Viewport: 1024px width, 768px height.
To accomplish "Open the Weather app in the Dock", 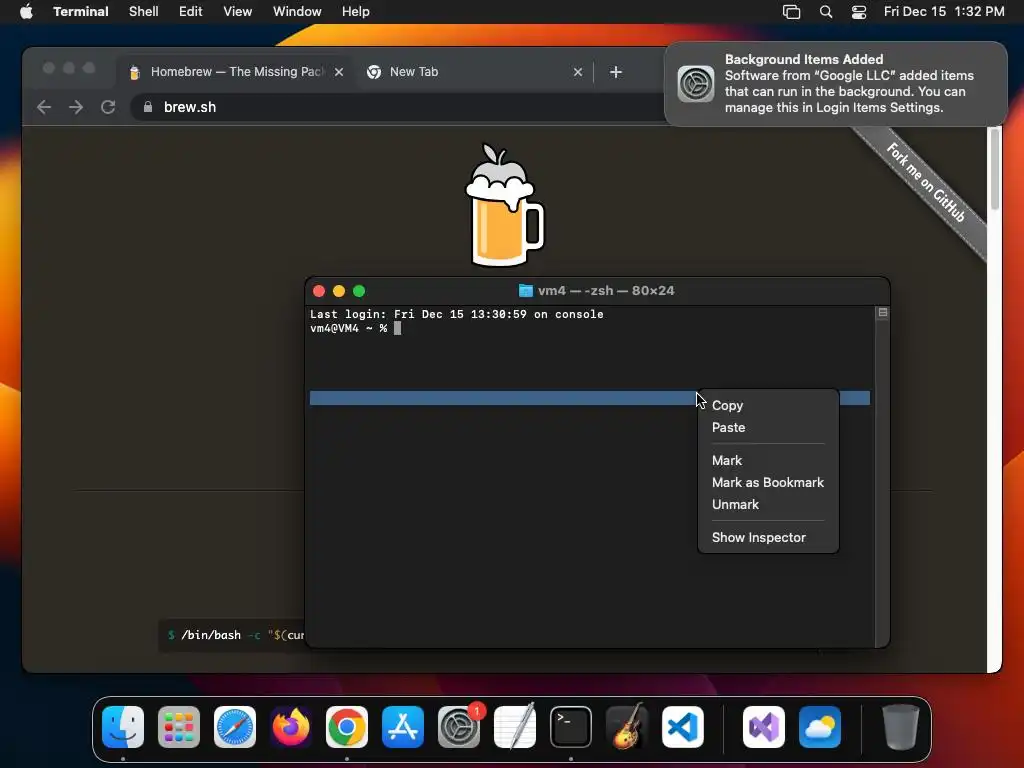I will coord(820,726).
